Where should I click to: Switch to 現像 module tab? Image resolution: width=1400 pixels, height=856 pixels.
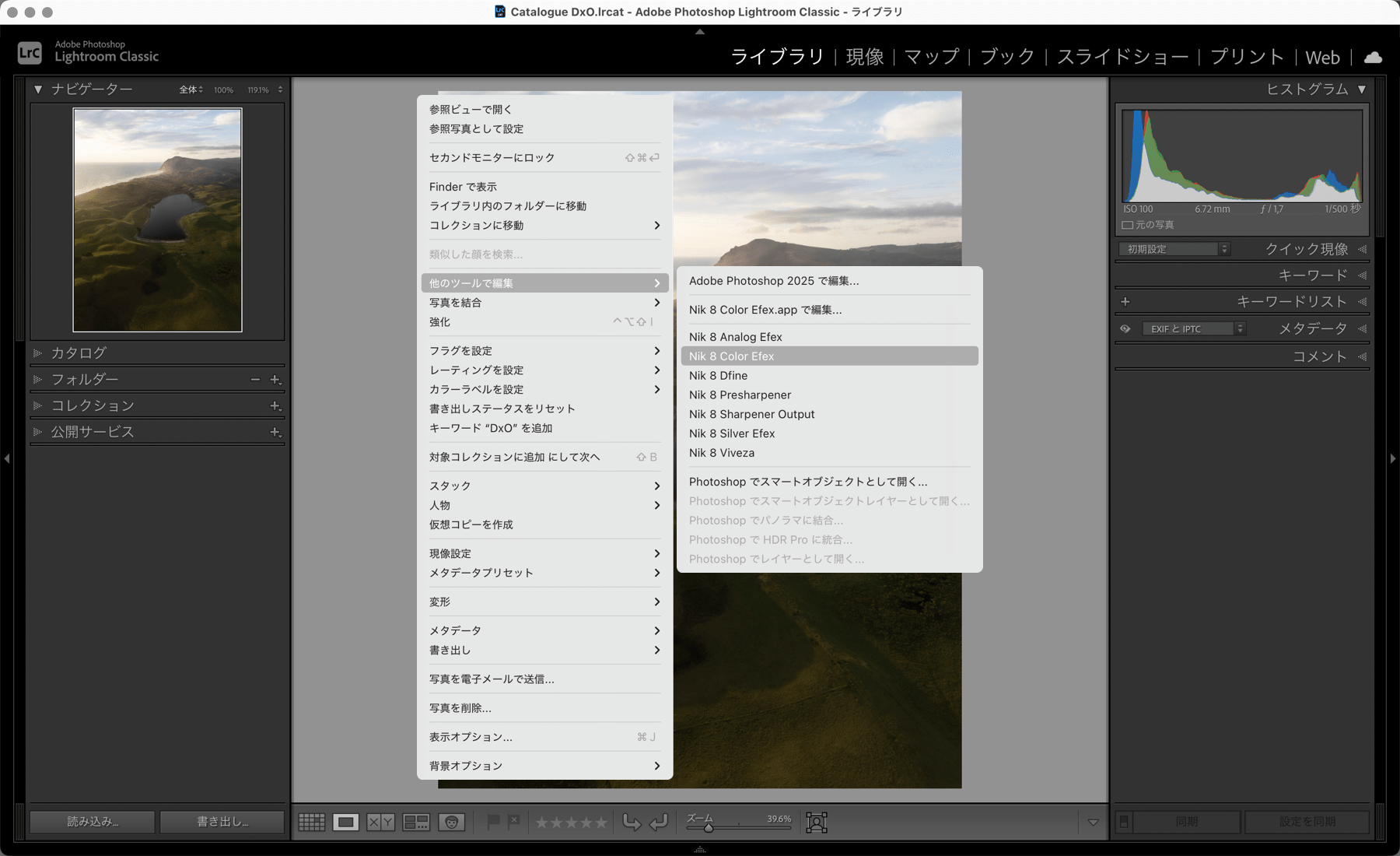[x=865, y=57]
